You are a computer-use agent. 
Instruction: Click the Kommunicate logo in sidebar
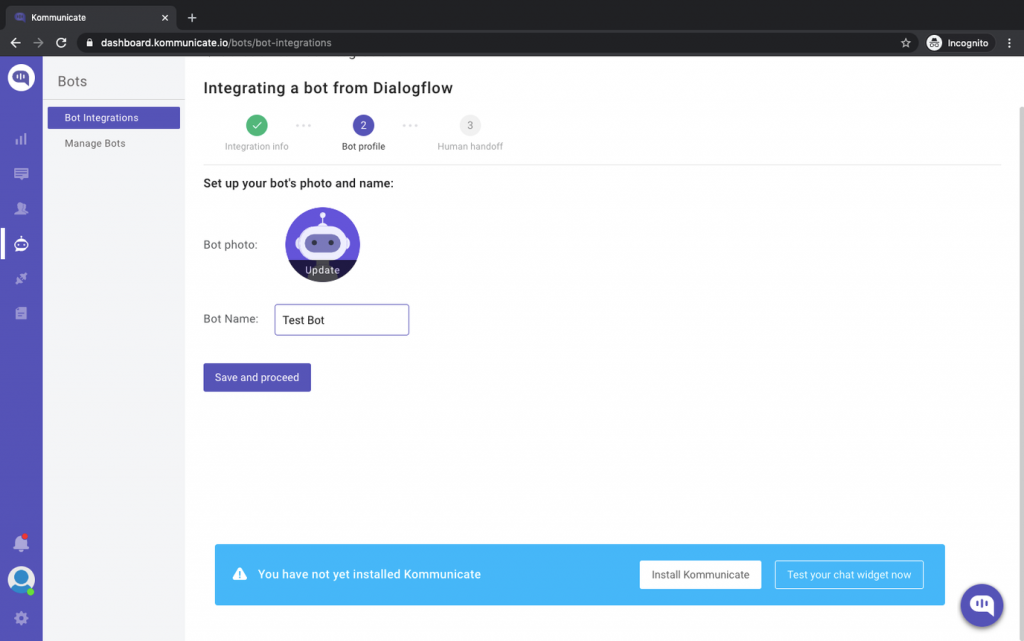pyautogui.click(x=21, y=78)
